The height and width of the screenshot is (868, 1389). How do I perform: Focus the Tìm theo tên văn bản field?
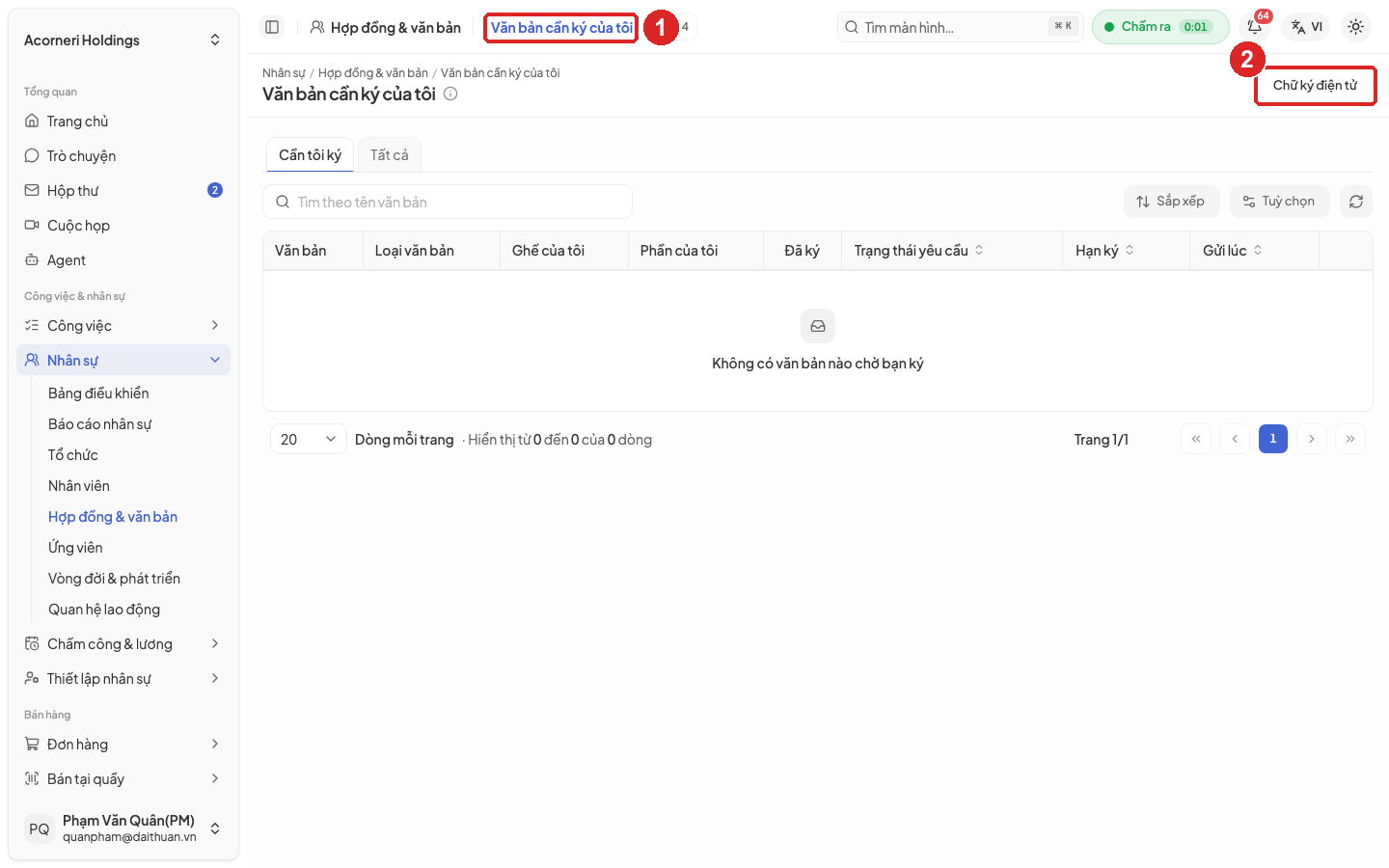pyautogui.click(x=448, y=202)
